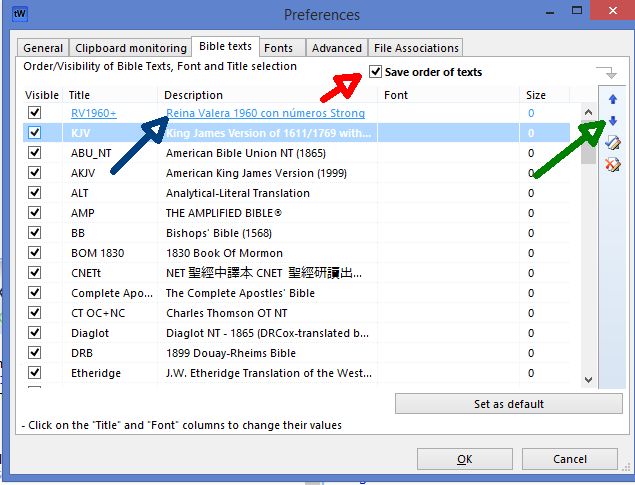The image size is (635, 485).
Task: Toggle Visible checkbox for CT OC+NC
Action: pyautogui.click(x=34, y=313)
